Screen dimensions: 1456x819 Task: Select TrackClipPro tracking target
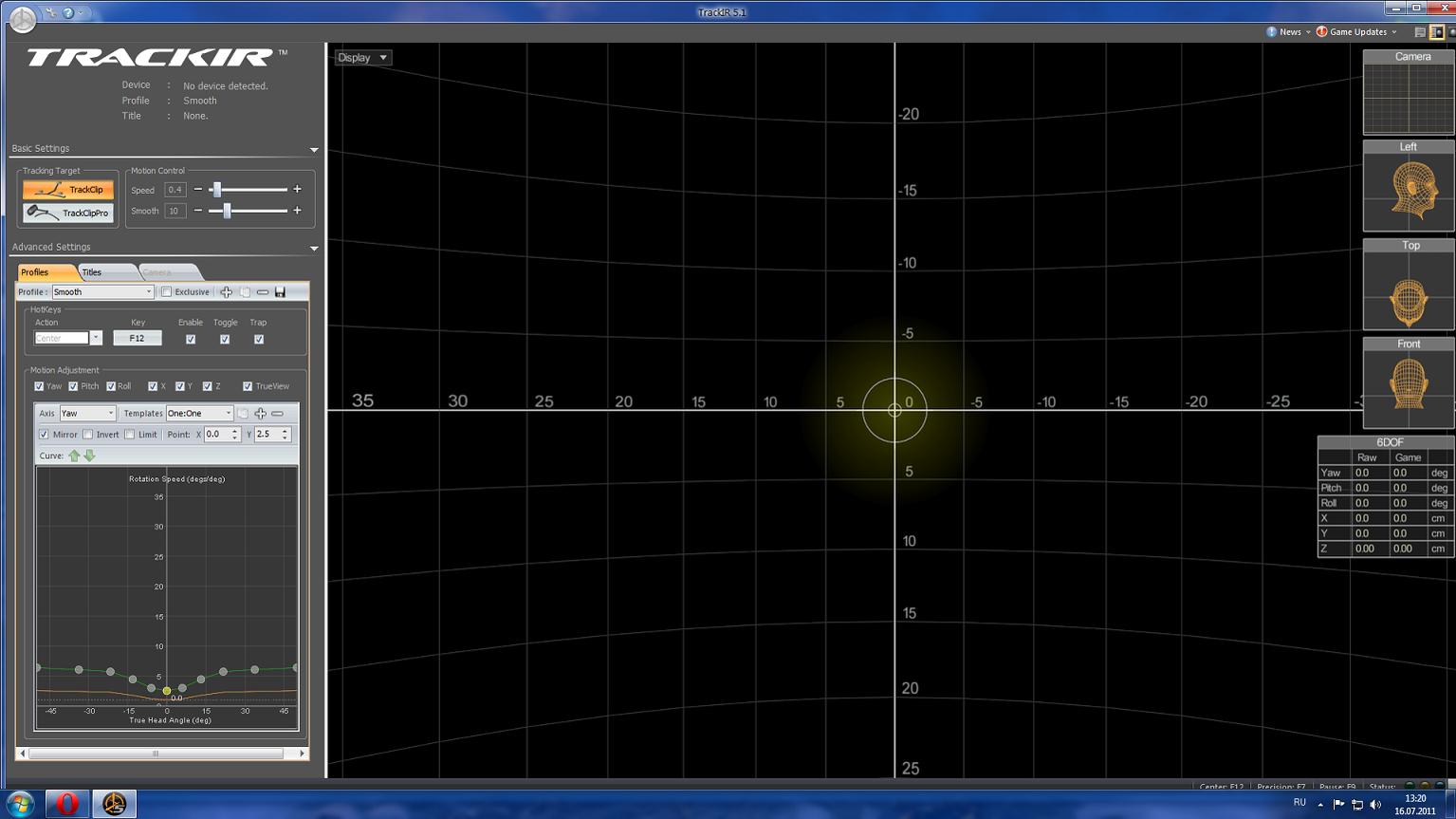point(67,213)
